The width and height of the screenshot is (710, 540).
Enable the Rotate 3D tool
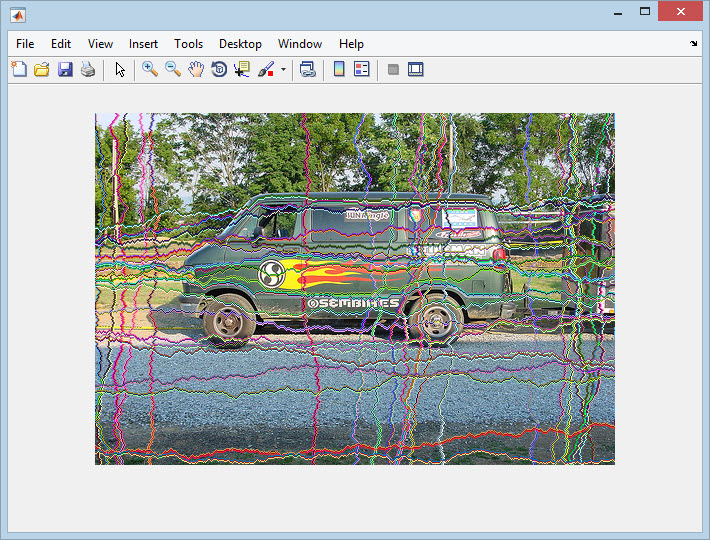(219, 69)
